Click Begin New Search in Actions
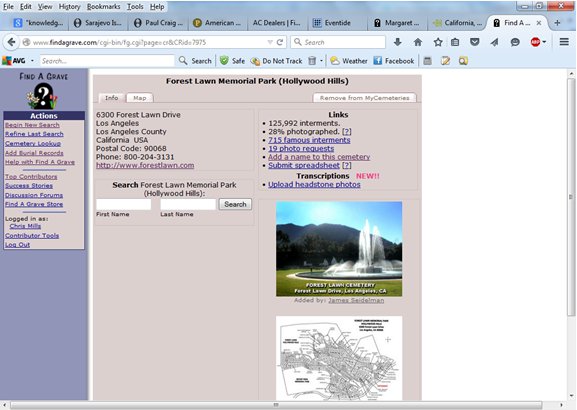Screen dimensions: 577x410 tap(32, 125)
